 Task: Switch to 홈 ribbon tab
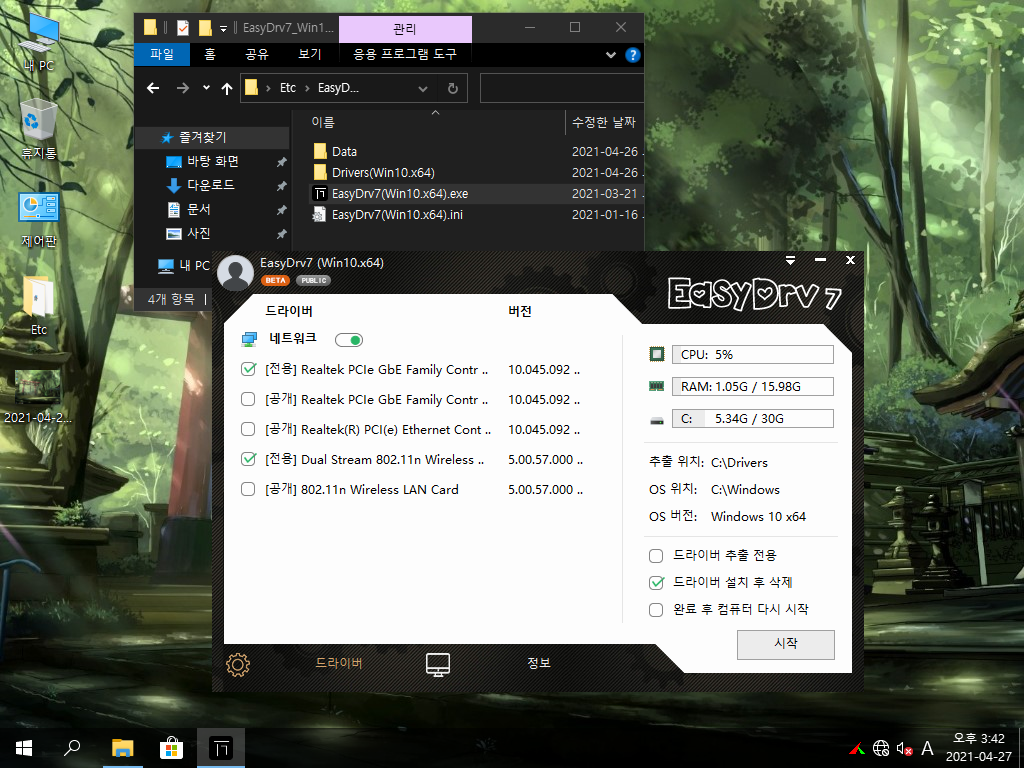click(210, 54)
